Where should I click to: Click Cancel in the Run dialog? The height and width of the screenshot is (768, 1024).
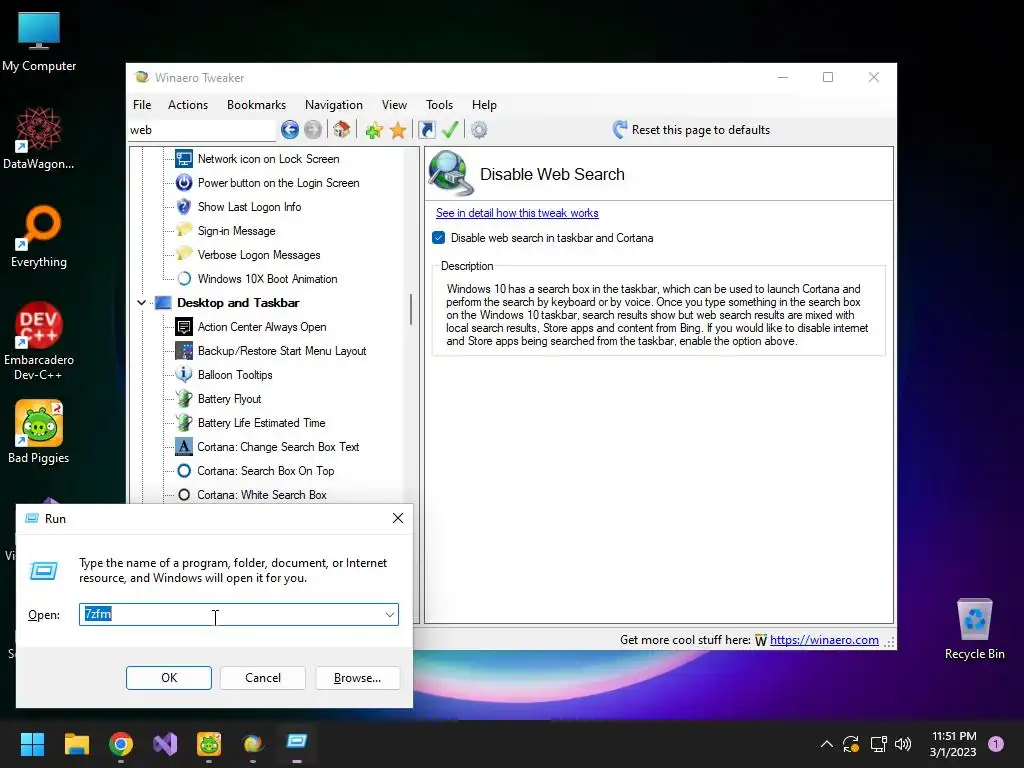click(263, 678)
